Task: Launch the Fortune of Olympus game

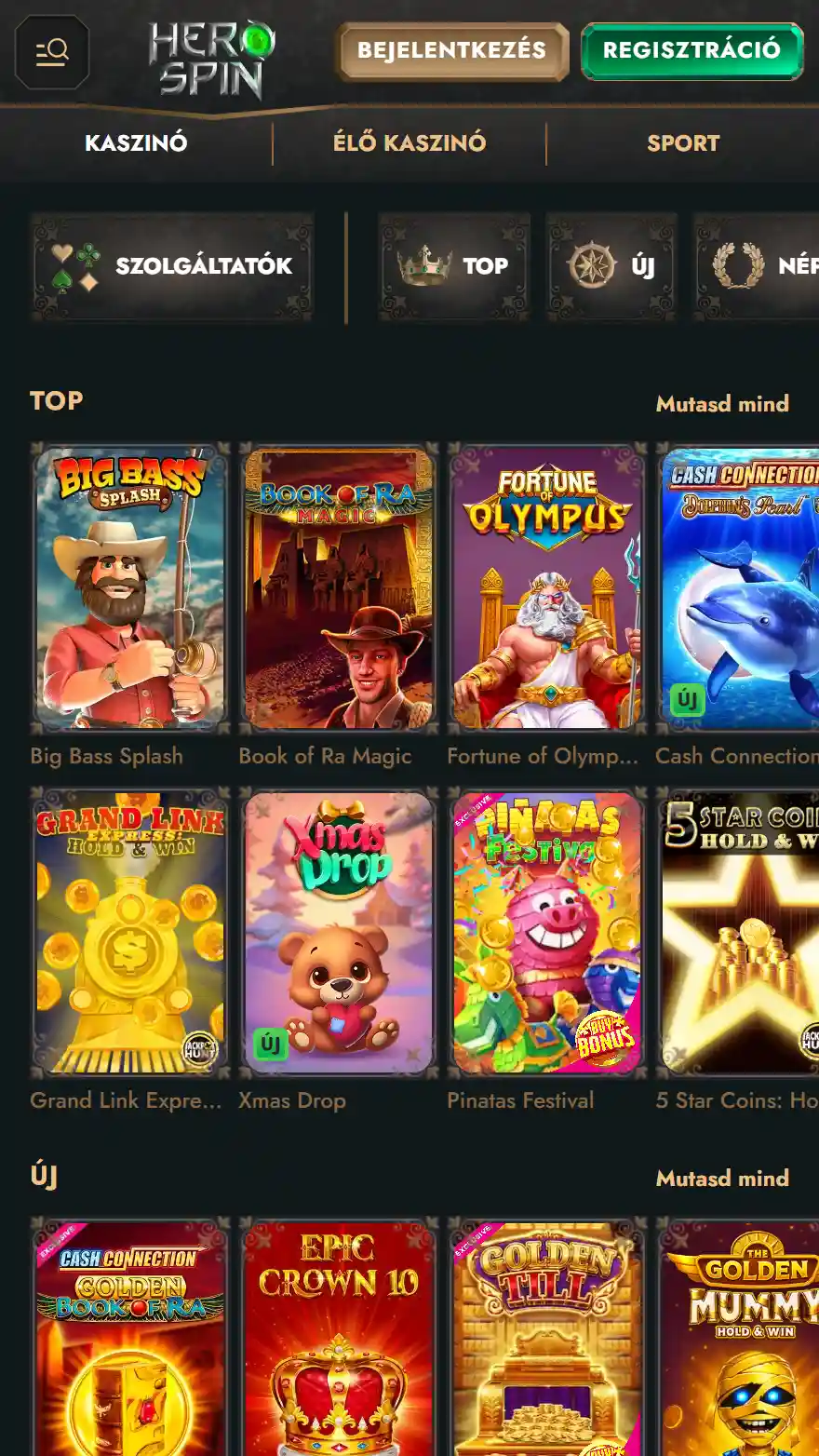Action: [547, 588]
